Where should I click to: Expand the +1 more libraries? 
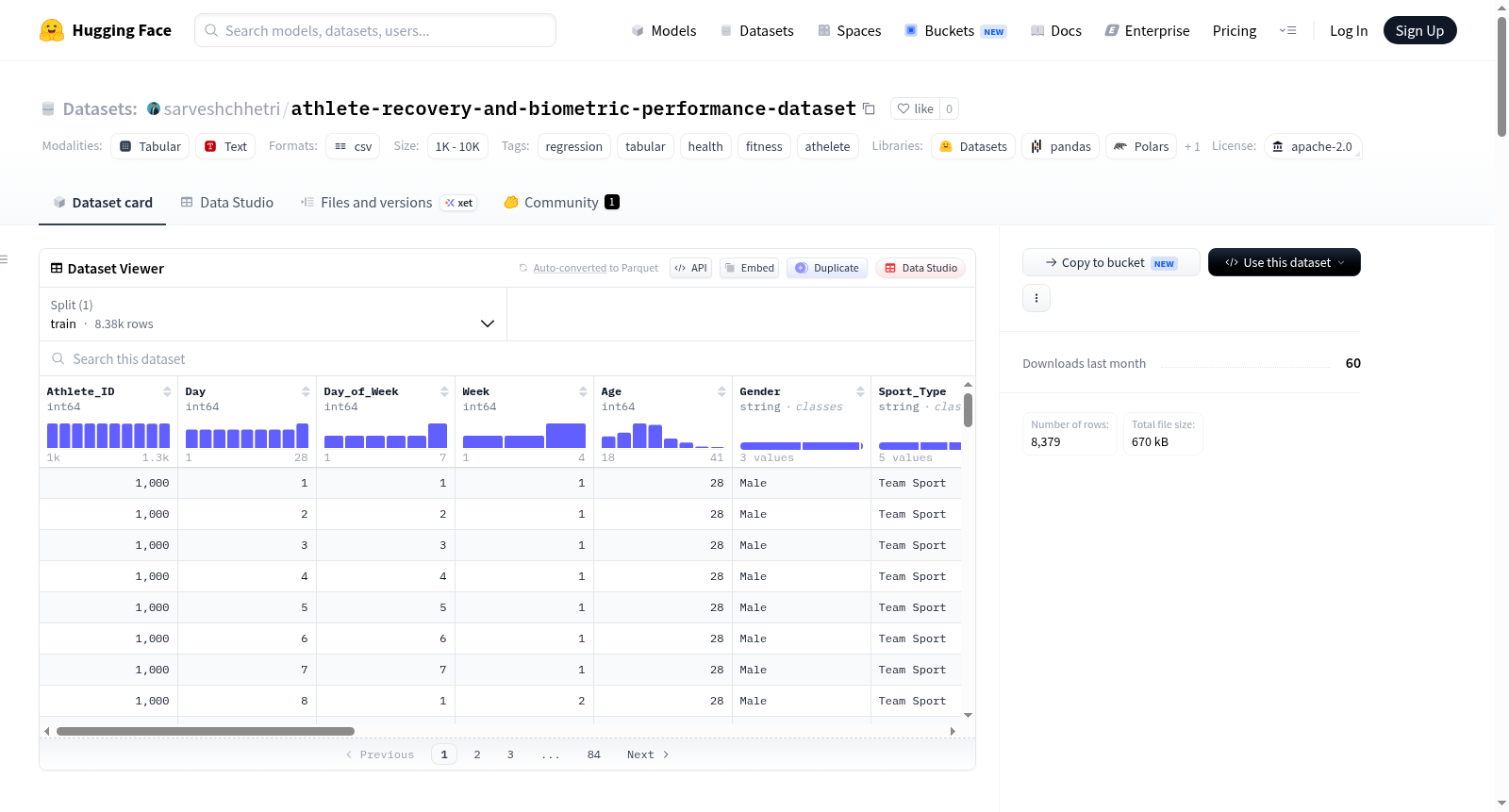(1192, 146)
